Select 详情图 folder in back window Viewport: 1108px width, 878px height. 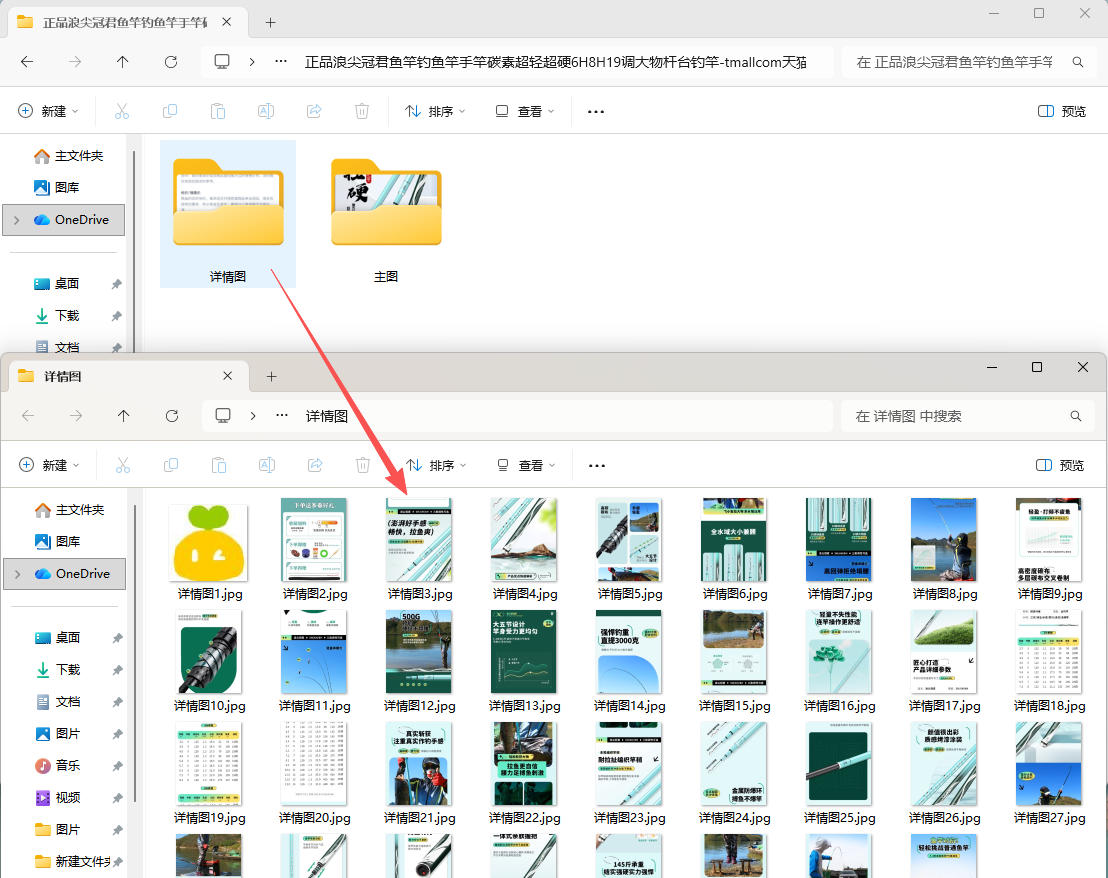(228, 215)
